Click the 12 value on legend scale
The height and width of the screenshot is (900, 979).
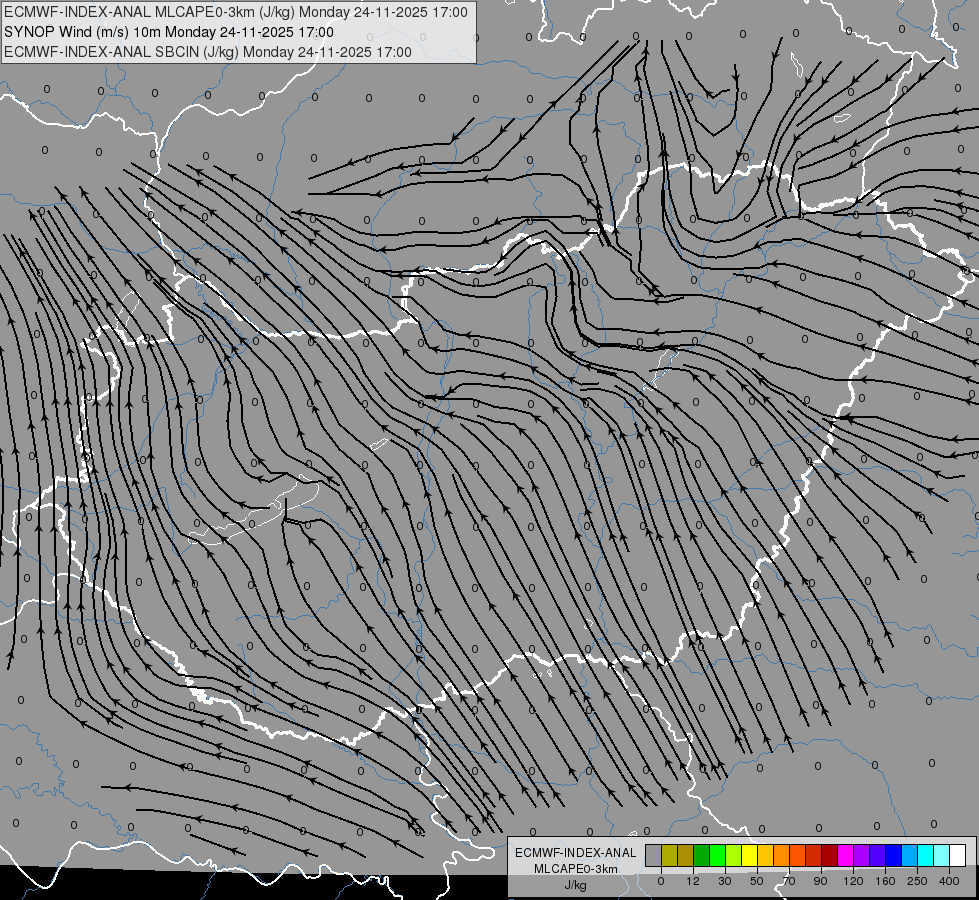[693, 881]
